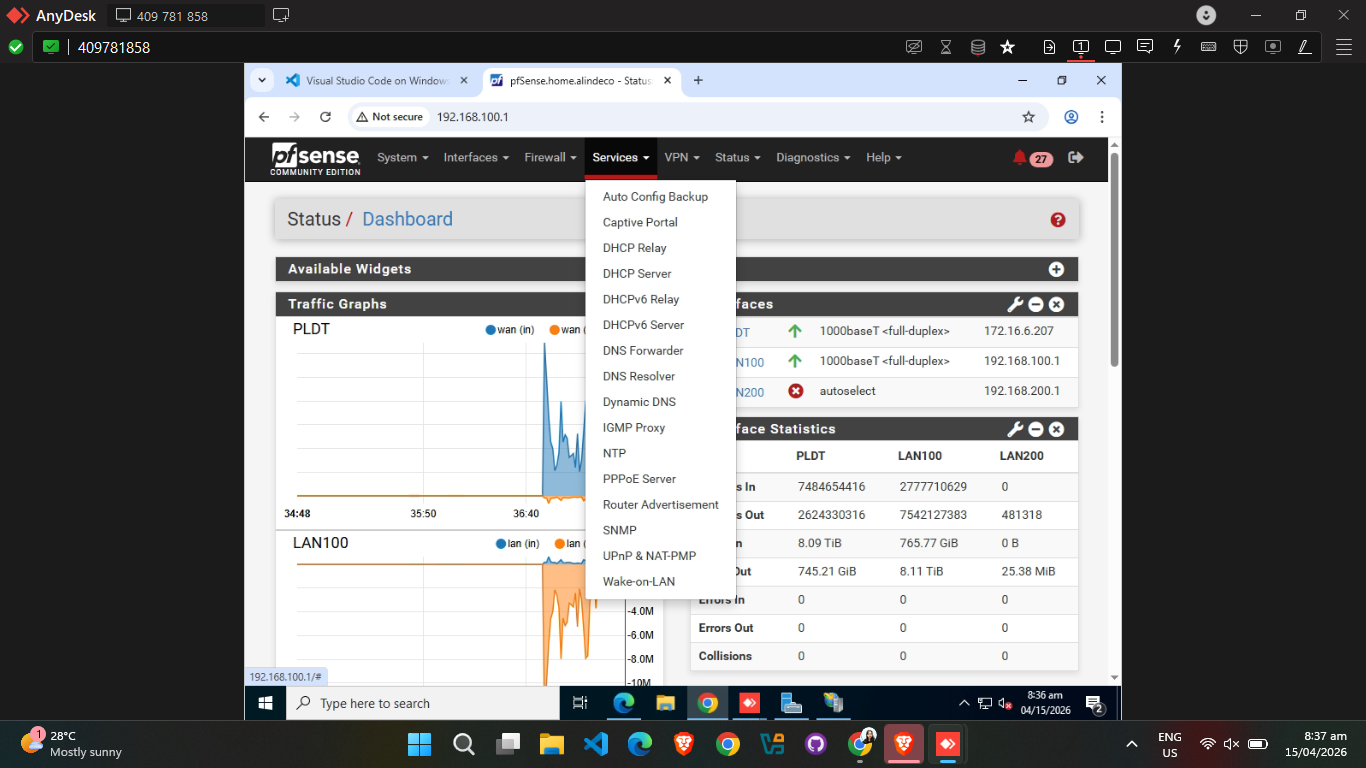Open AnyDesk chat icon in session toolbar
Image resolution: width=1366 pixels, height=768 pixels.
tap(1145, 47)
